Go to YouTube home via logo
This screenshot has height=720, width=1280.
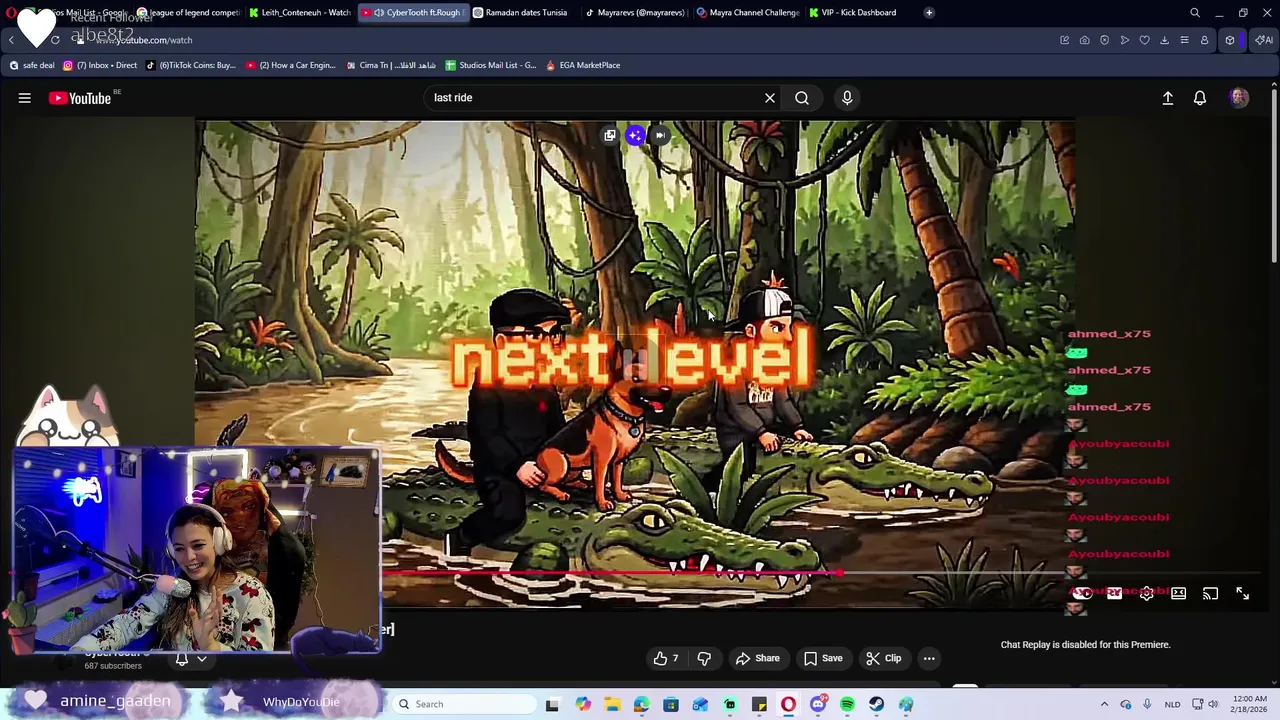click(x=80, y=98)
